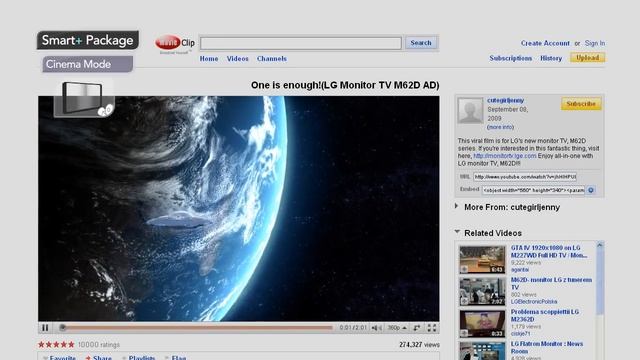Click the search text field
The height and width of the screenshot is (360, 640).
coord(301,43)
